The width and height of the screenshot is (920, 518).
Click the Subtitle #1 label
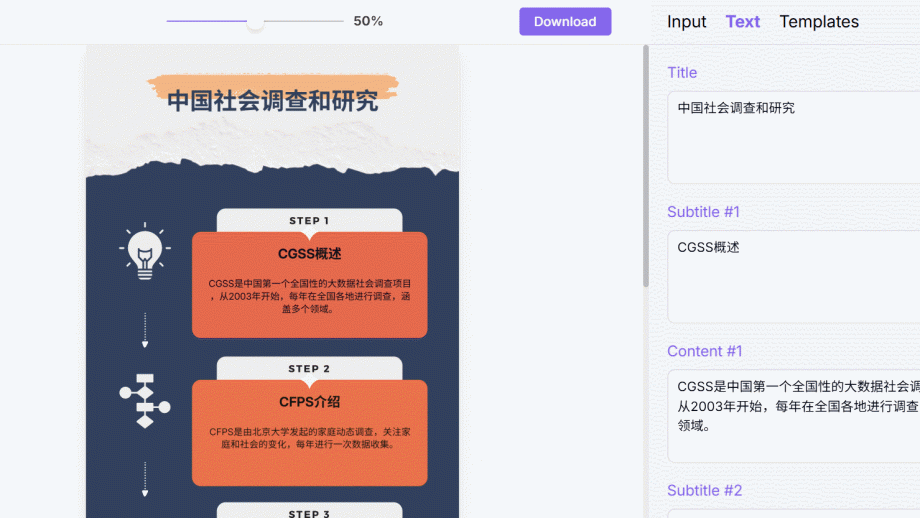[703, 212]
